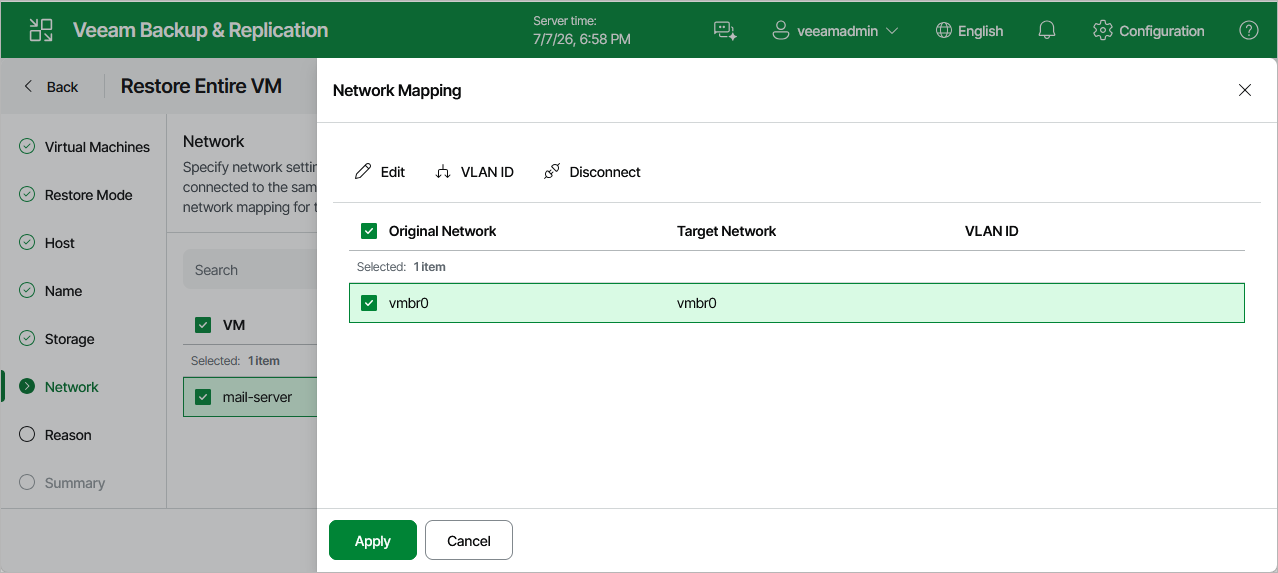Select the vmbr0 original network cell
The image size is (1278, 573).
click(x=408, y=303)
